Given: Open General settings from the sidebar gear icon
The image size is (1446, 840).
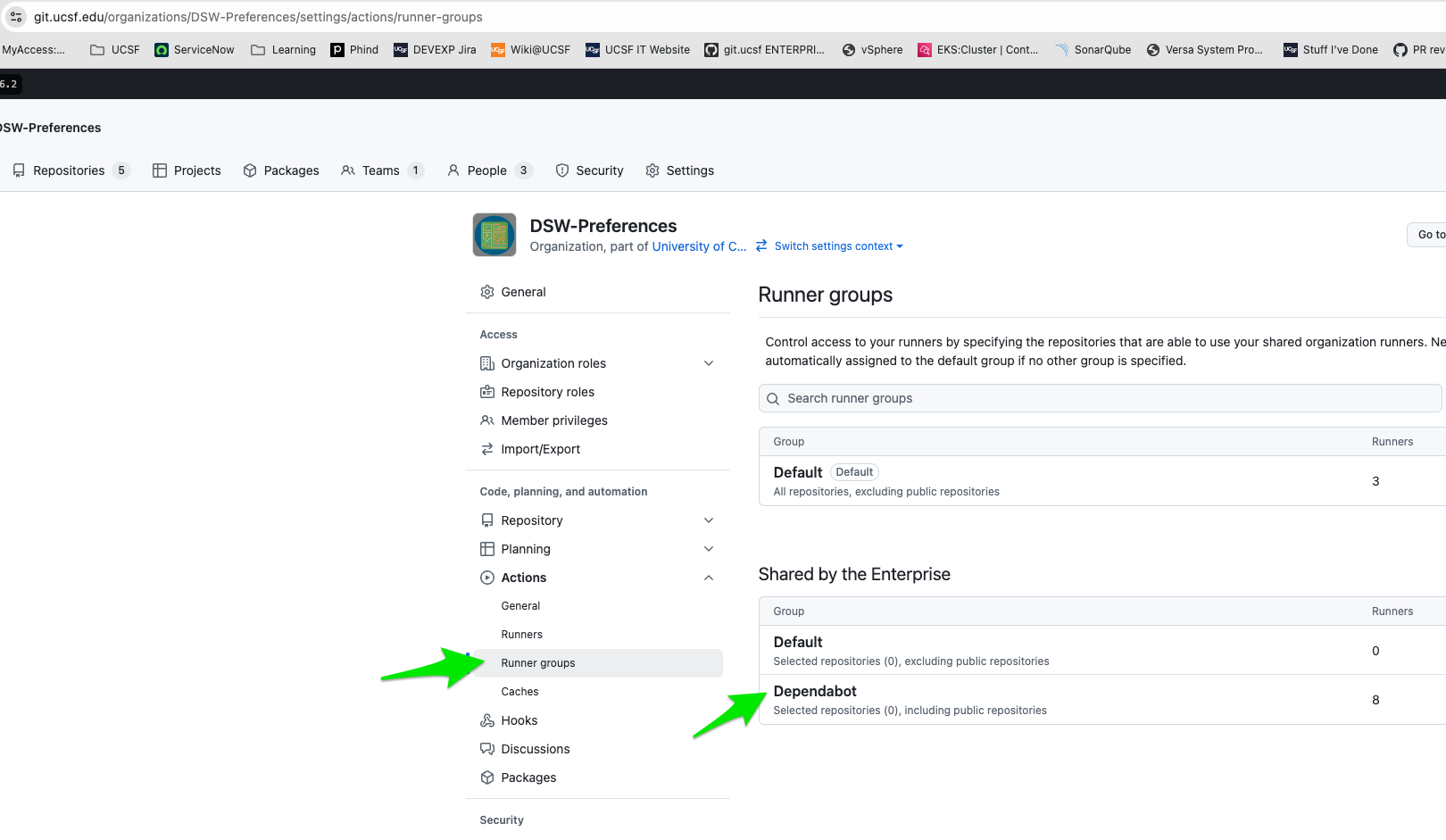Looking at the screenshot, I should (x=487, y=292).
